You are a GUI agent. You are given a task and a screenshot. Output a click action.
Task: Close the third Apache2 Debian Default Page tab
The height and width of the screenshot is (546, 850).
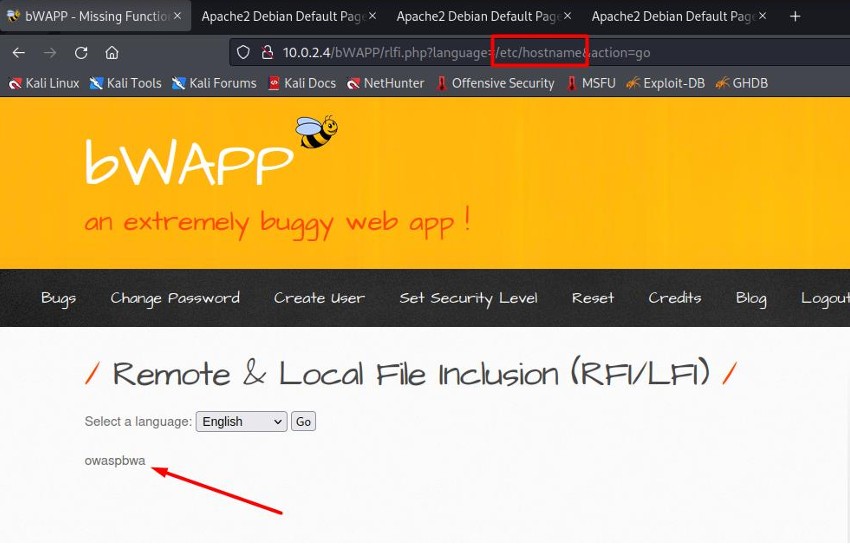coord(762,16)
